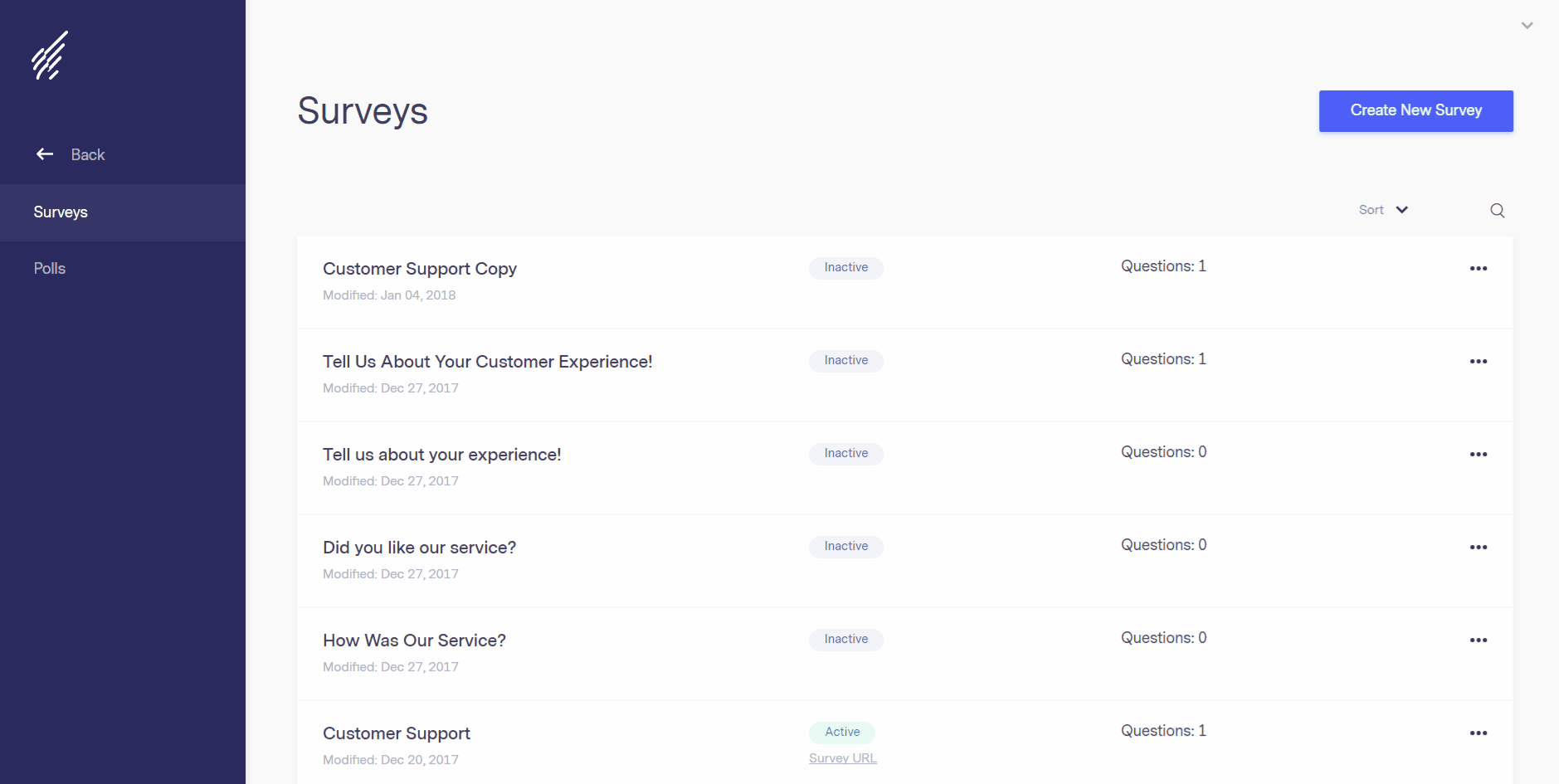Open the Survey URL link
Screen dimensions: 1559x784
coord(842,758)
